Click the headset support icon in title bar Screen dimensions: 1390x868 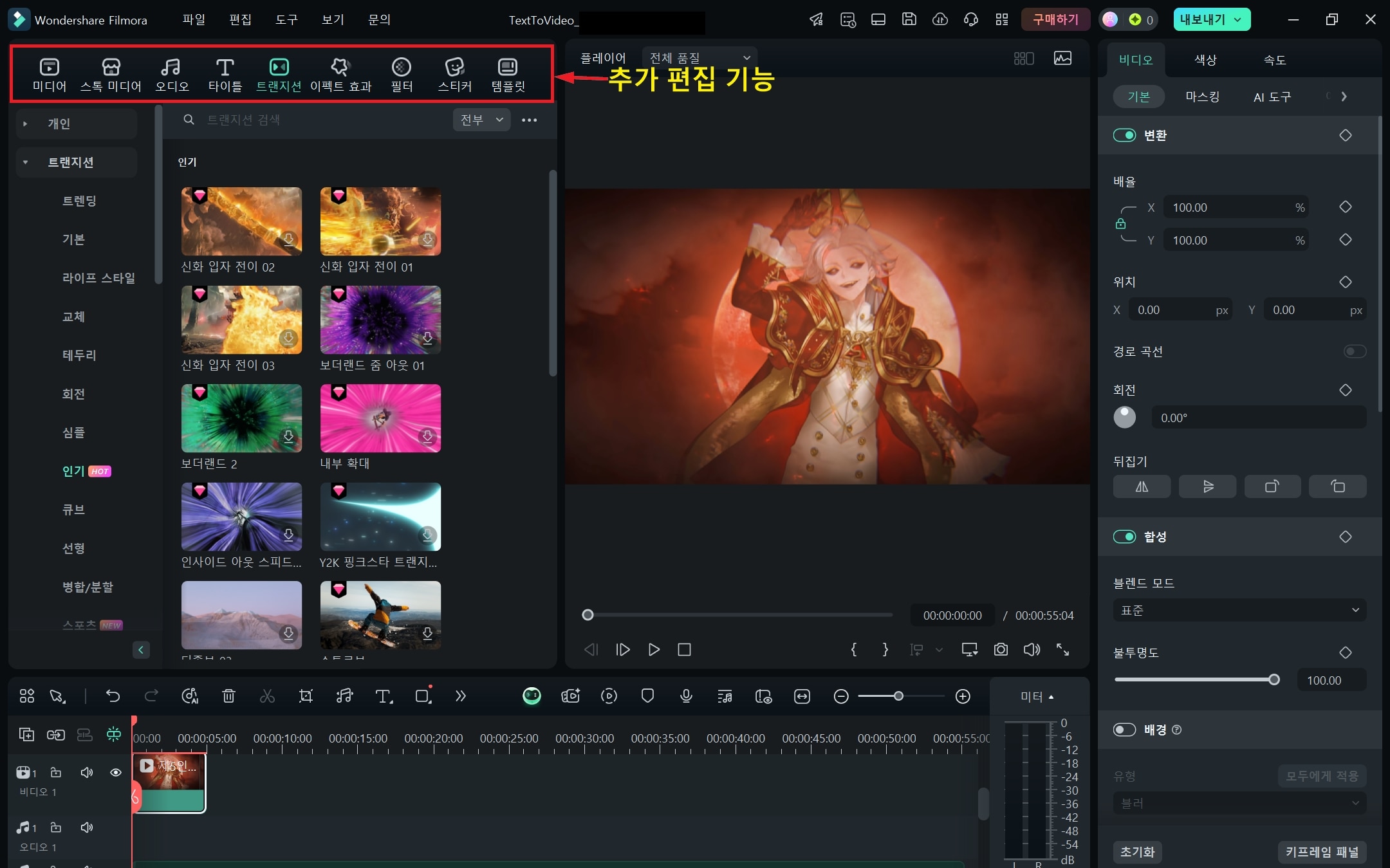pyautogui.click(x=970, y=19)
